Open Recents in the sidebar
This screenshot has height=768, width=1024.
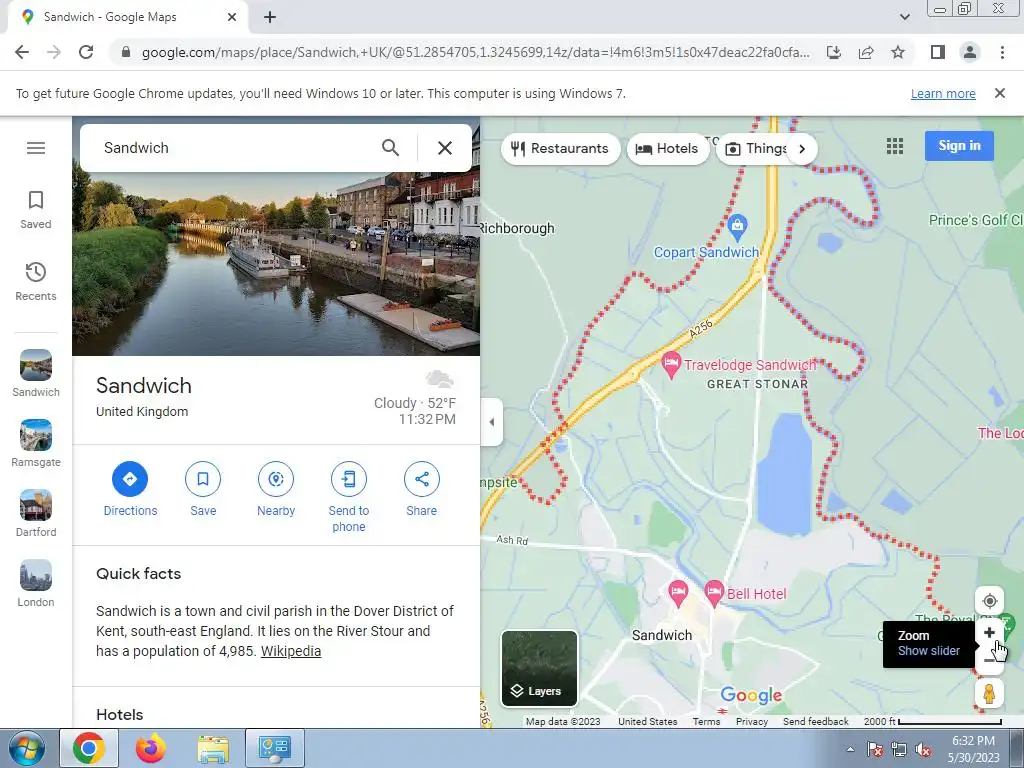click(36, 281)
